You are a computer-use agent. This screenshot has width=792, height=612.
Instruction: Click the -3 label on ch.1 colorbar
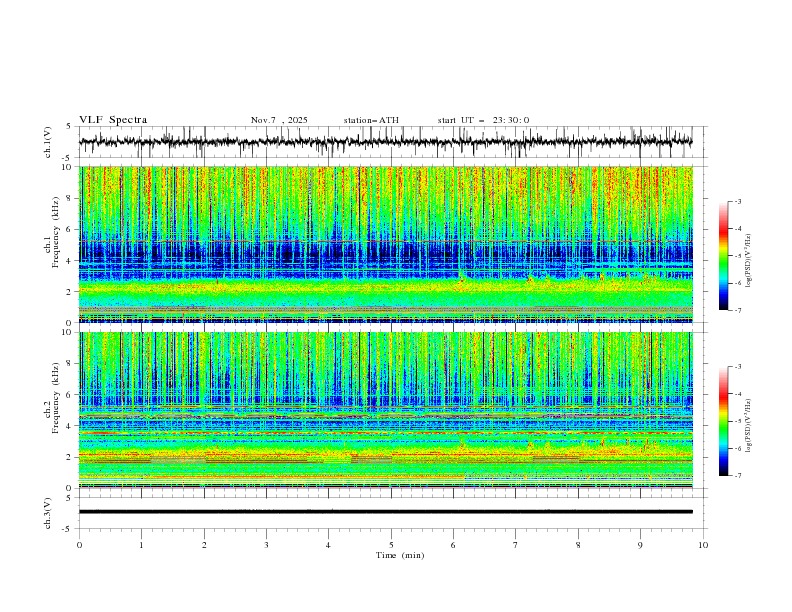click(738, 201)
